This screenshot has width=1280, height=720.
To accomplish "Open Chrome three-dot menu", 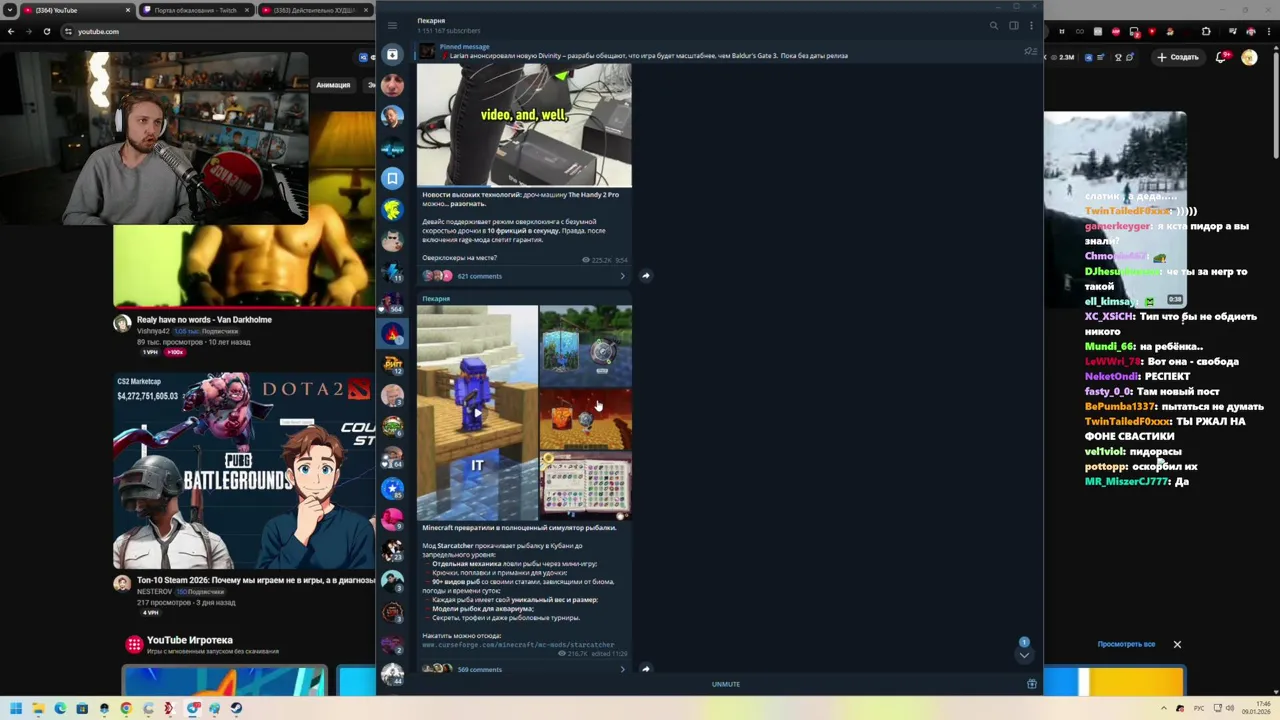I will click(1269, 31).
